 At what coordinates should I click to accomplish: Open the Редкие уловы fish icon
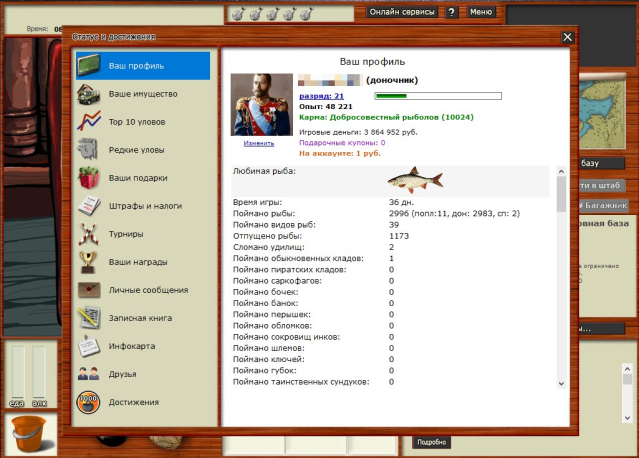(91, 150)
